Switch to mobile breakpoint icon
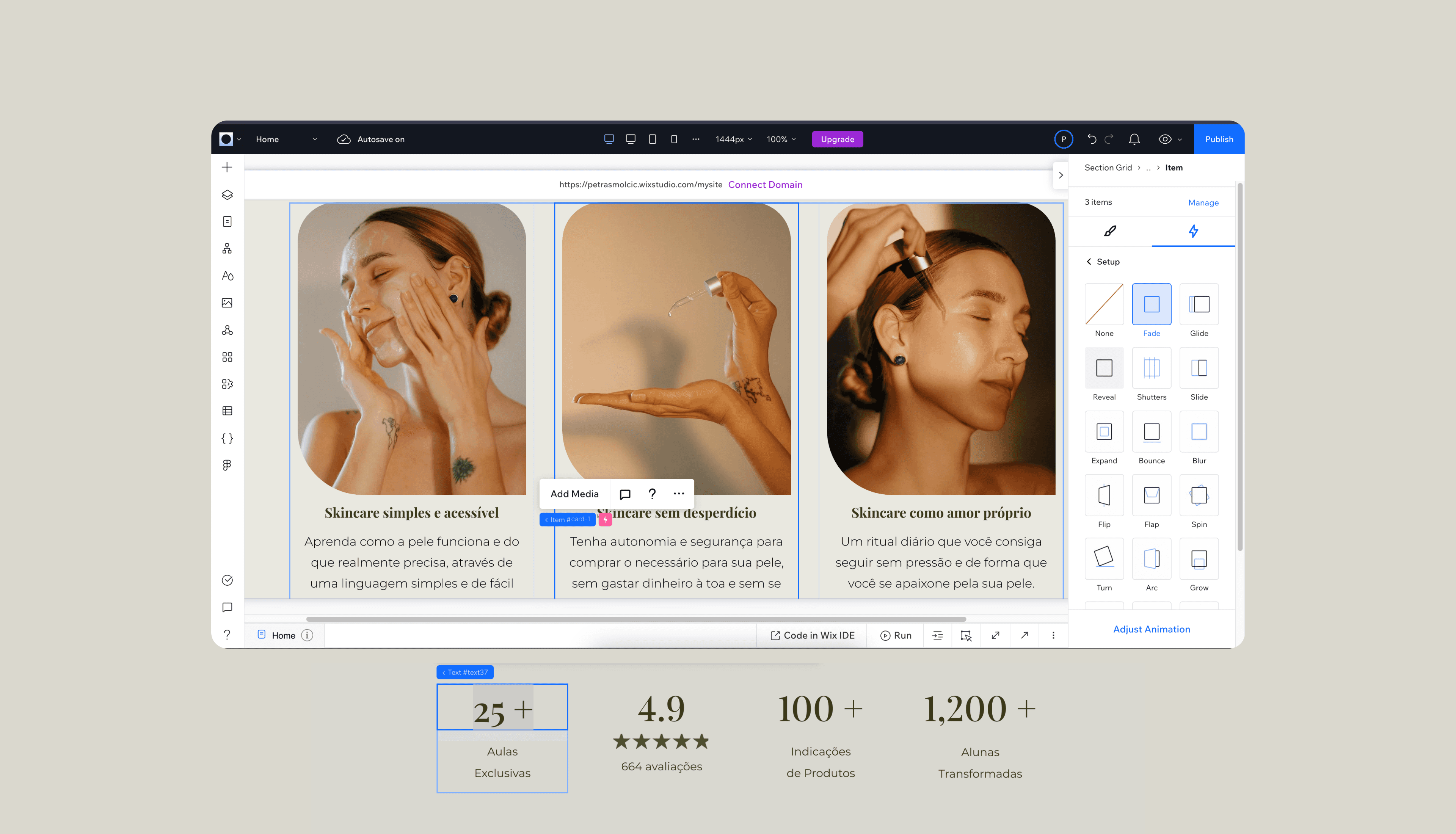The width and height of the screenshot is (1456, 834). pos(674,139)
